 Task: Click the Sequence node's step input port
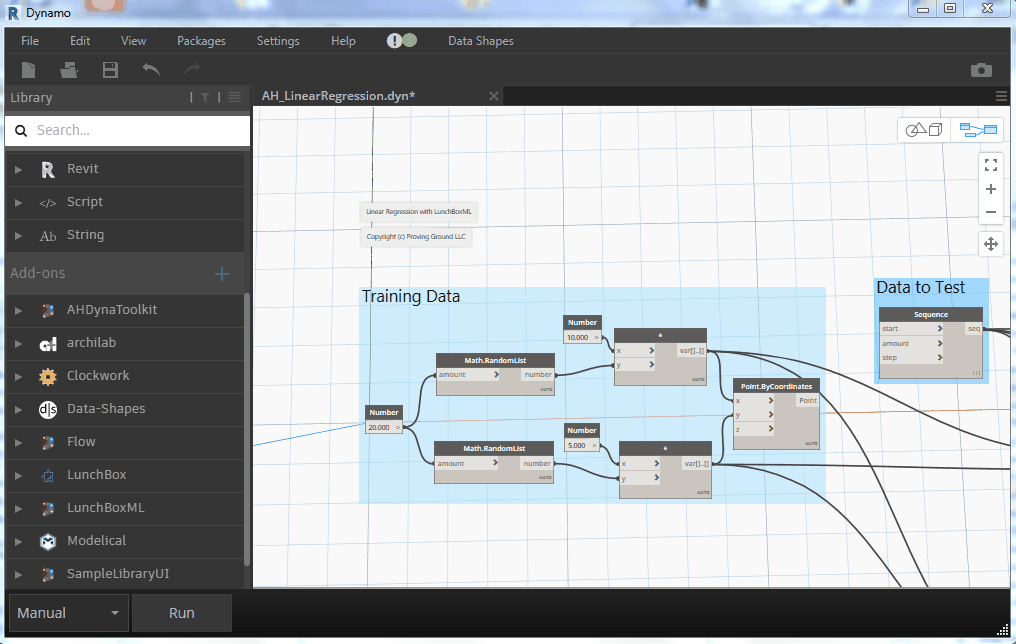click(x=911, y=358)
